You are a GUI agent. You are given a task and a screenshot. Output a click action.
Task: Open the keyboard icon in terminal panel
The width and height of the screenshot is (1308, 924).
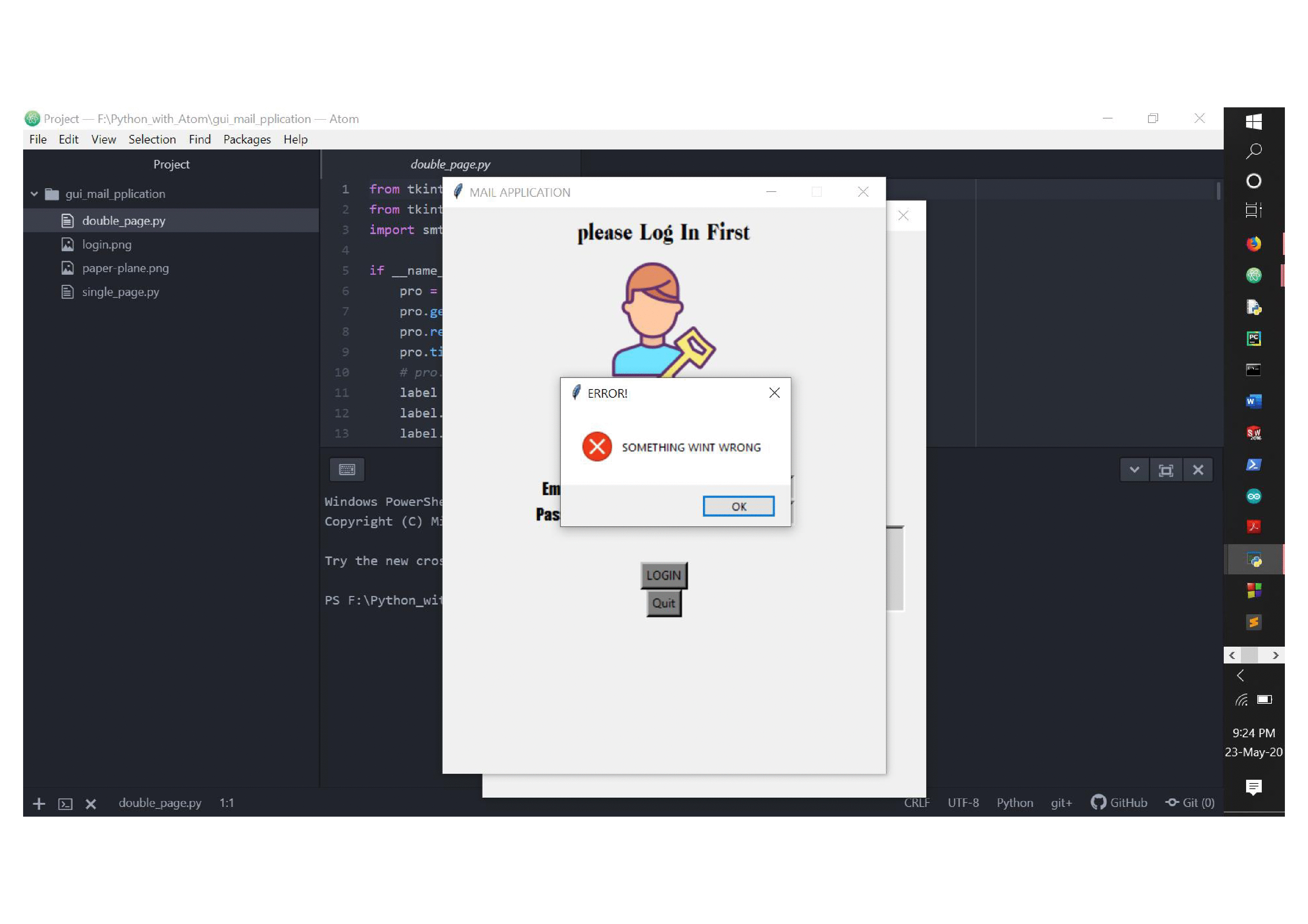[346, 469]
